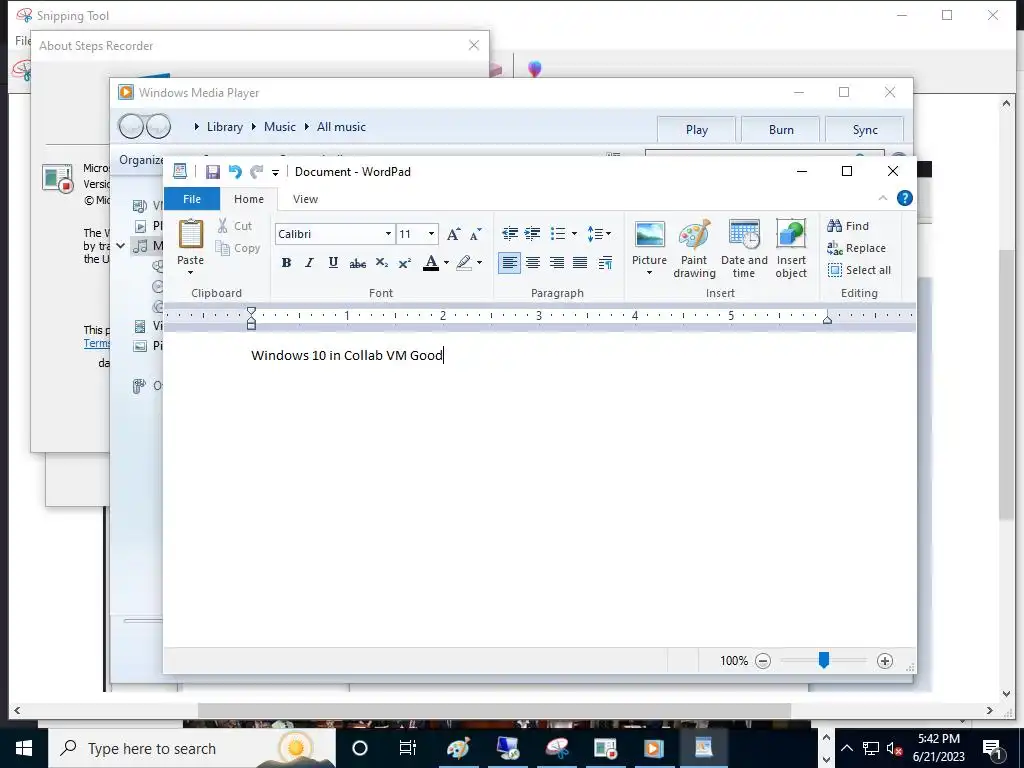Click the Redo icon in WordPad
The image size is (1024, 768).
(x=257, y=172)
